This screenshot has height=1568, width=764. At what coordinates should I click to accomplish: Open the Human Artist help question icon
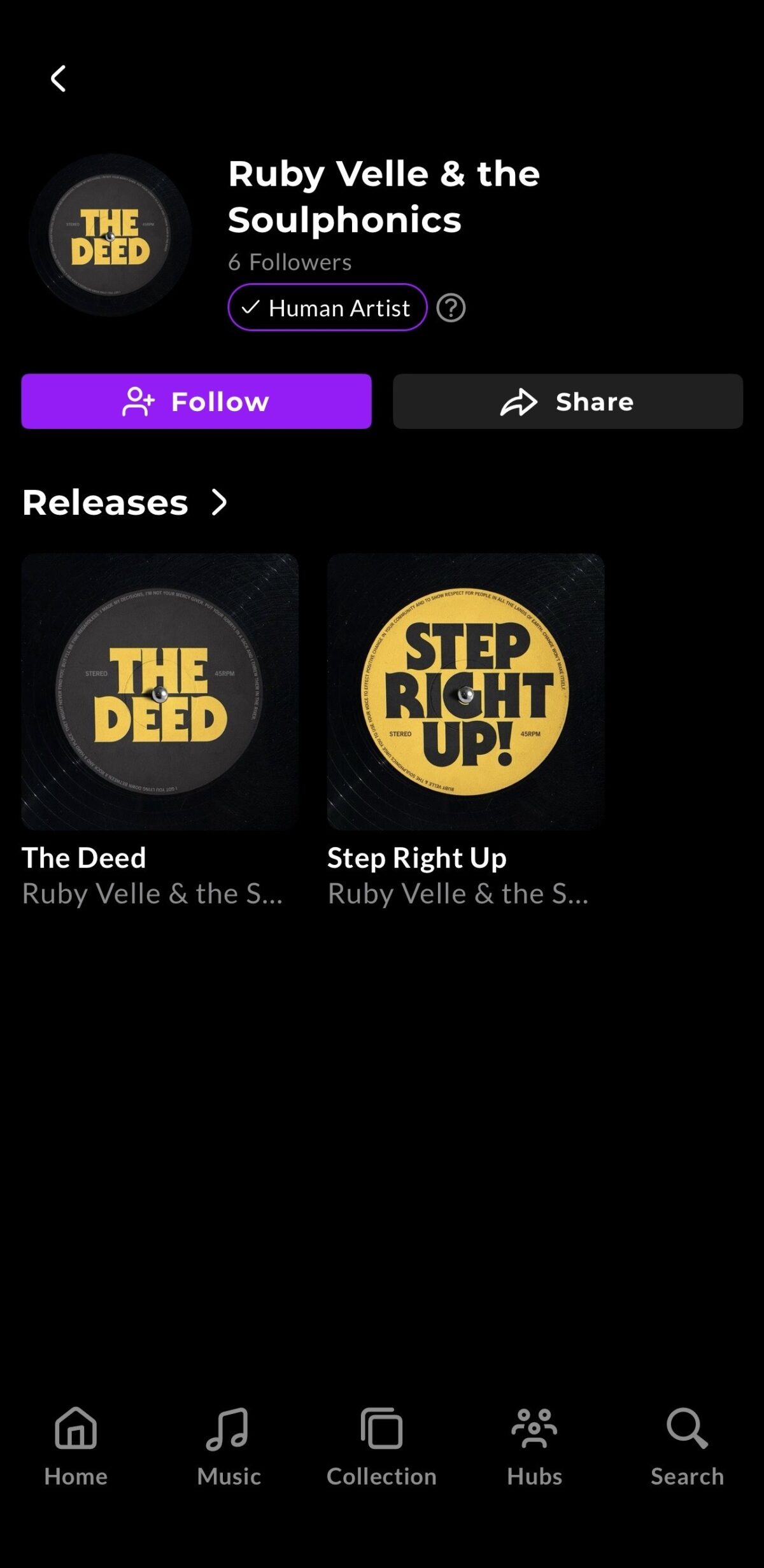(451, 308)
